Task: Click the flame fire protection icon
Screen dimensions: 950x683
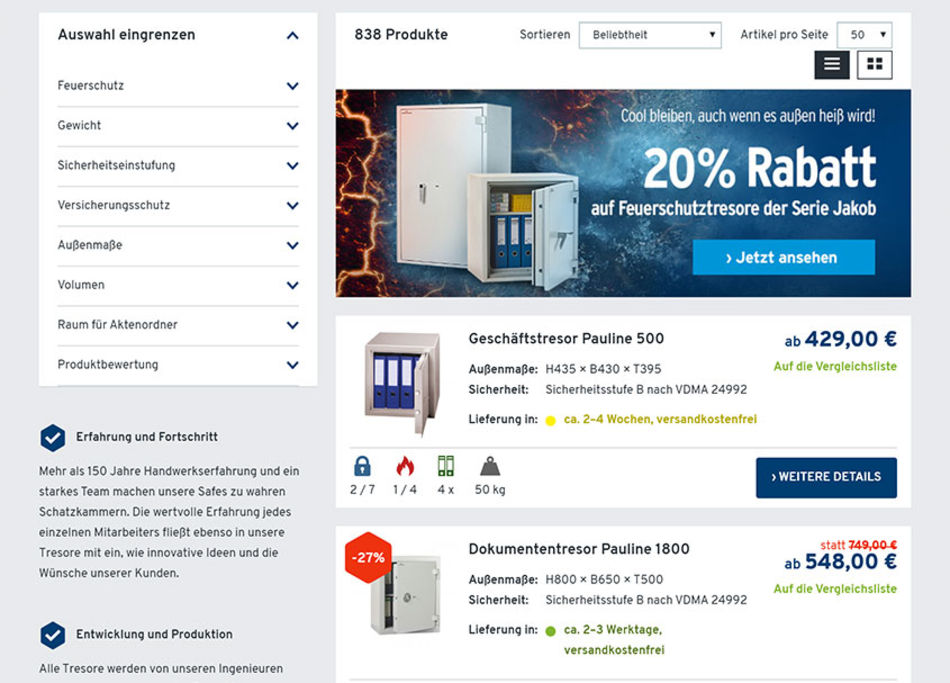Action: click(x=404, y=466)
